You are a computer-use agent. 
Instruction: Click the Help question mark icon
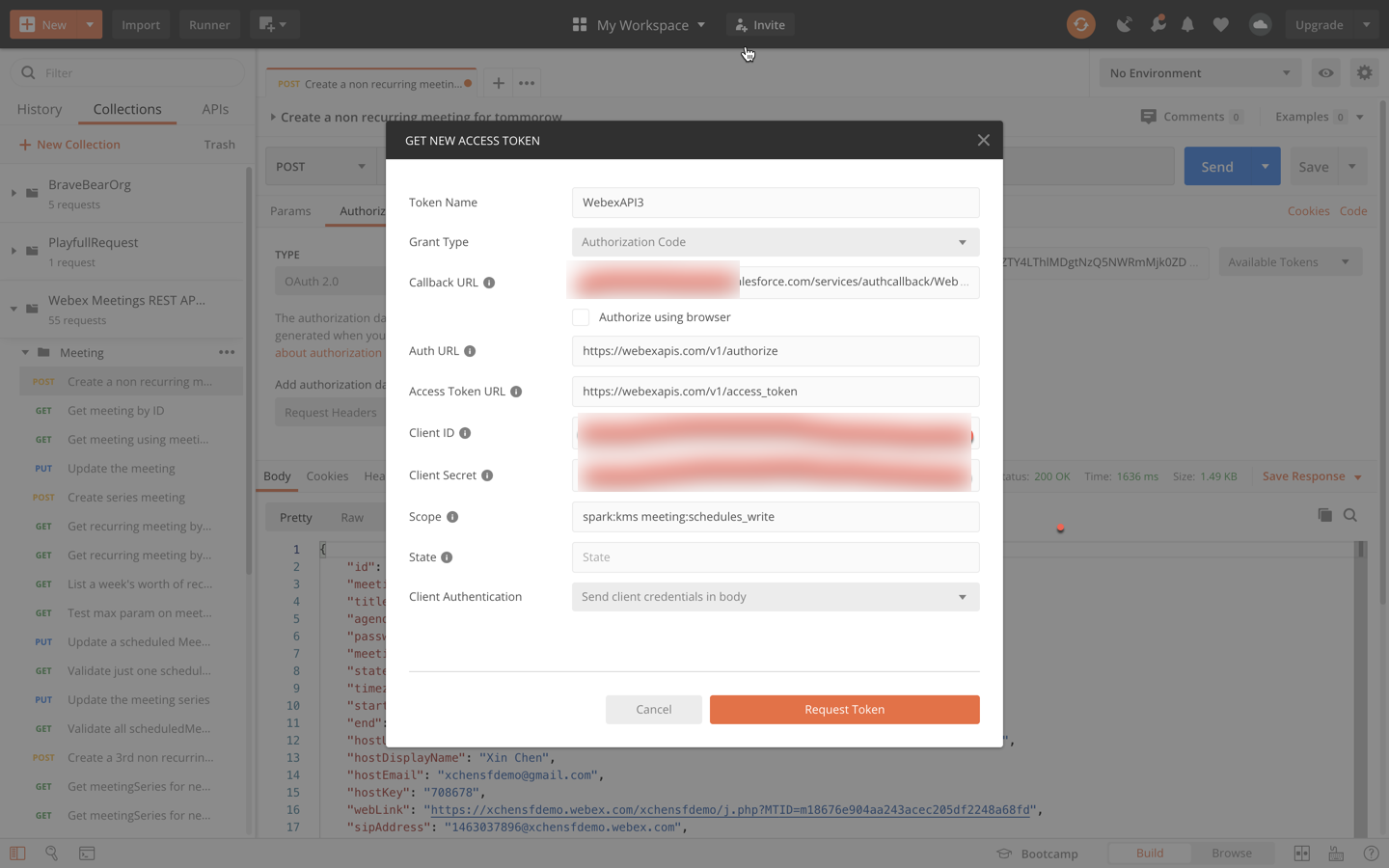click(x=1371, y=854)
